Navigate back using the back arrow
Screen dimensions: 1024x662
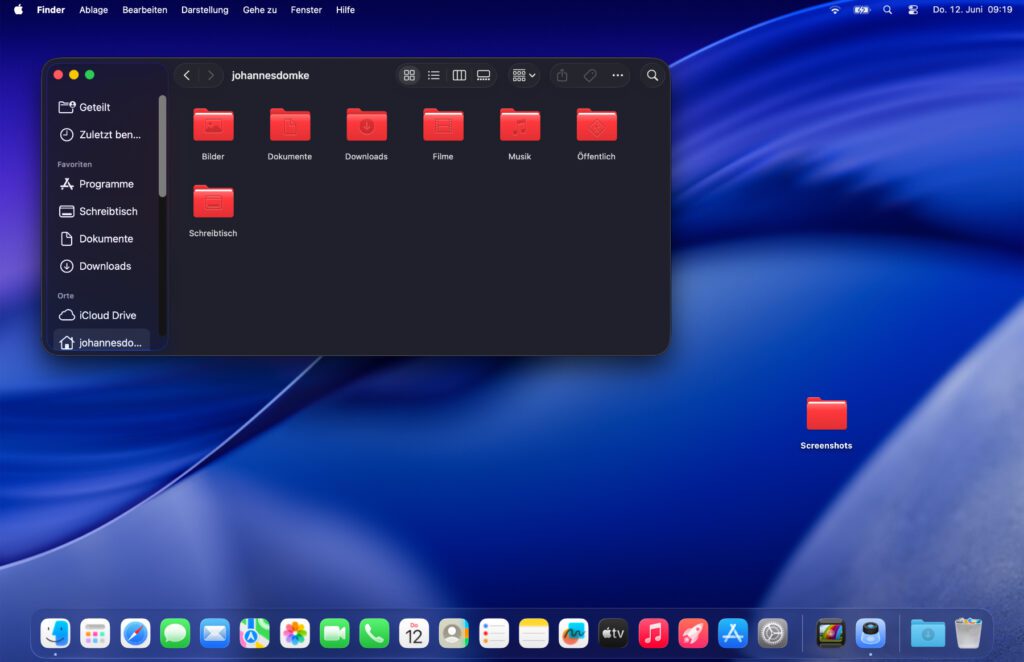tap(186, 75)
